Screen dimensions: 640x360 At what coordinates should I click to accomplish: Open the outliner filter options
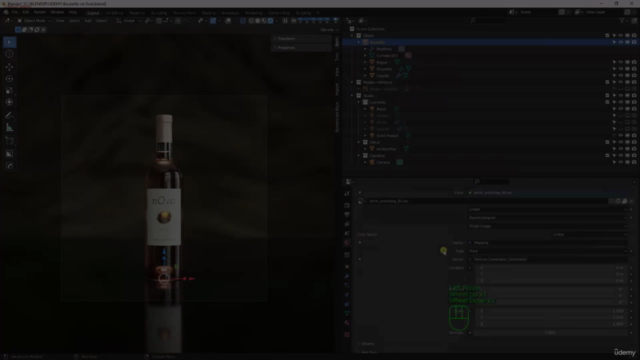pyautogui.click(x=623, y=21)
